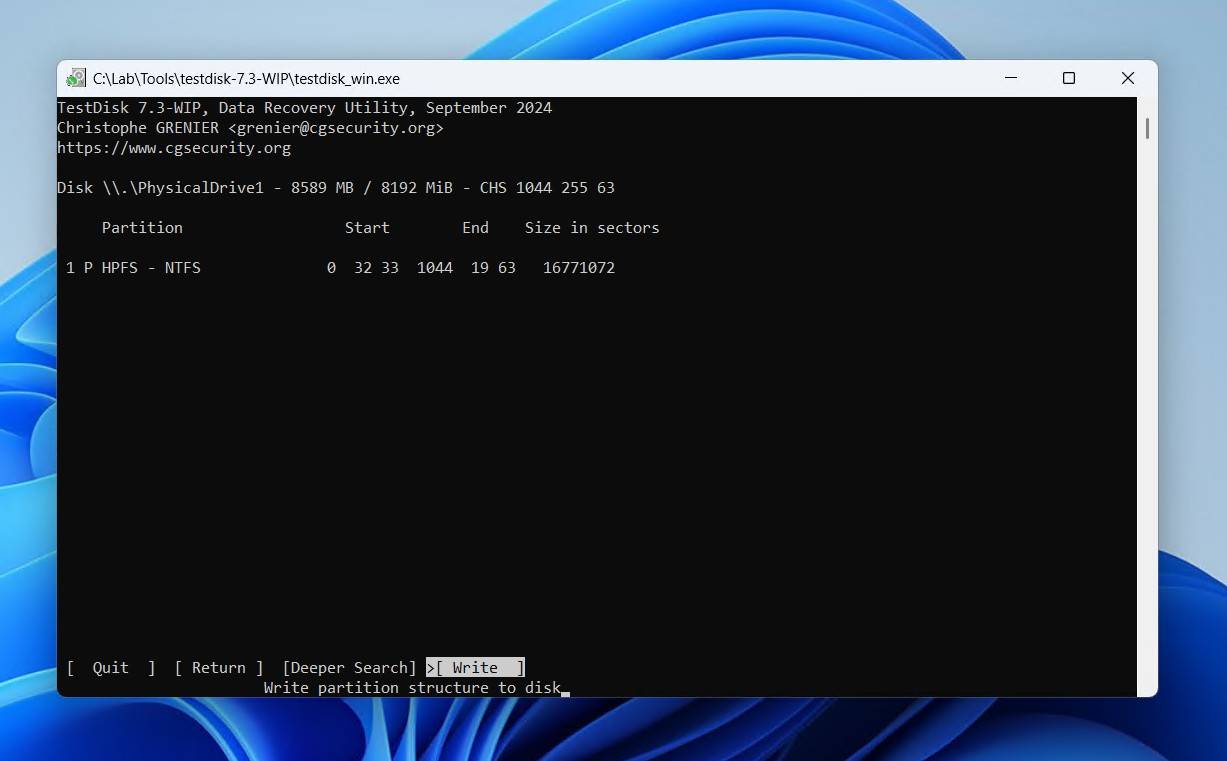The image size is (1227, 761).
Task: Maximize the TestDisk console window
Action: click(x=1069, y=78)
